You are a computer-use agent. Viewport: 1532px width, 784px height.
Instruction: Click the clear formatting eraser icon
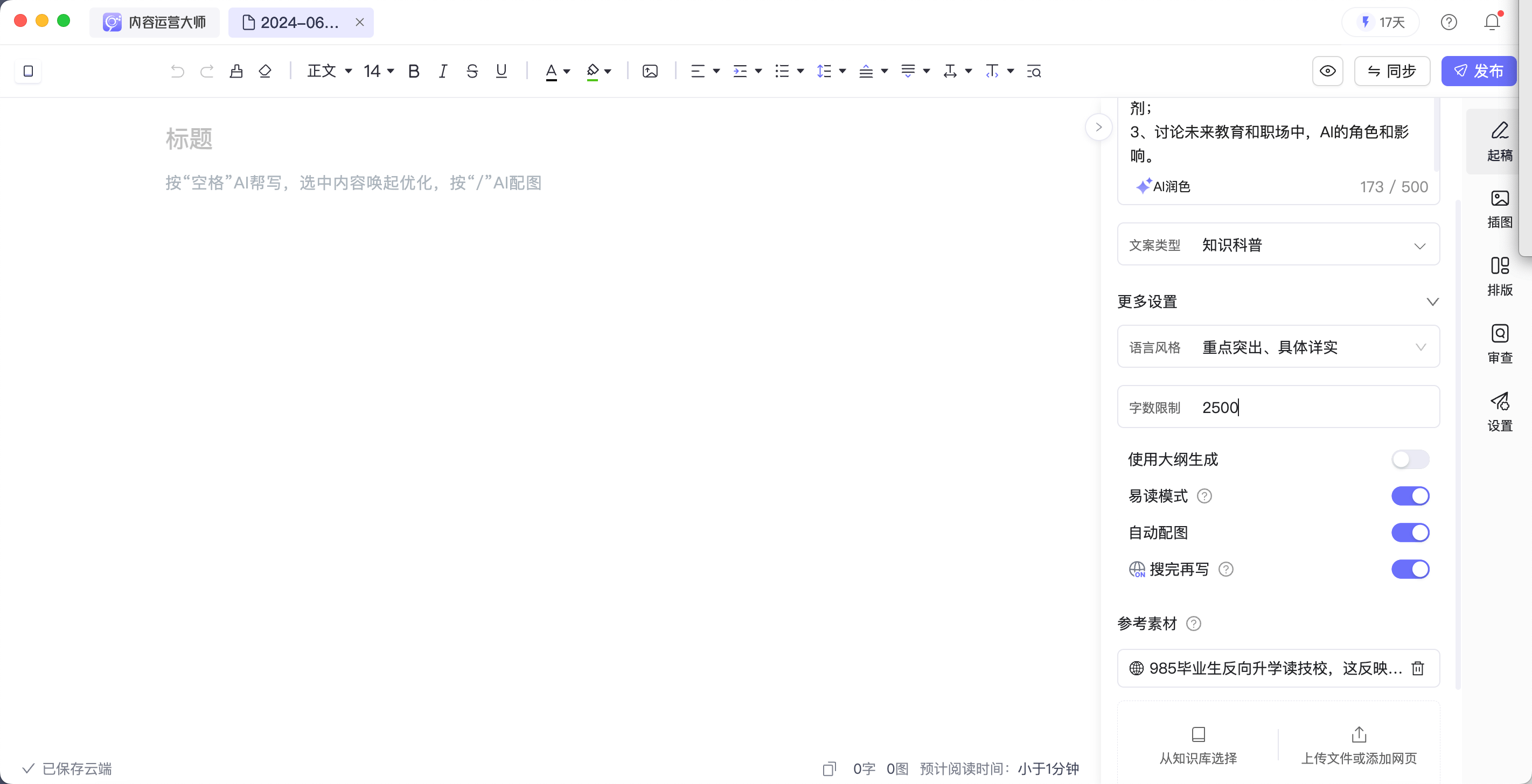265,71
